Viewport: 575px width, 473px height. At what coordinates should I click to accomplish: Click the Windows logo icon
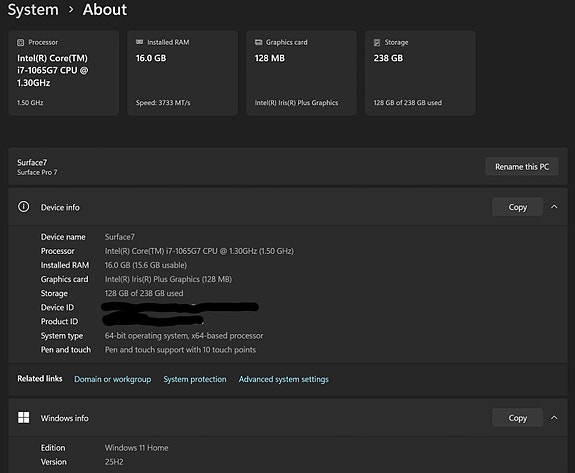(x=23, y=418)
